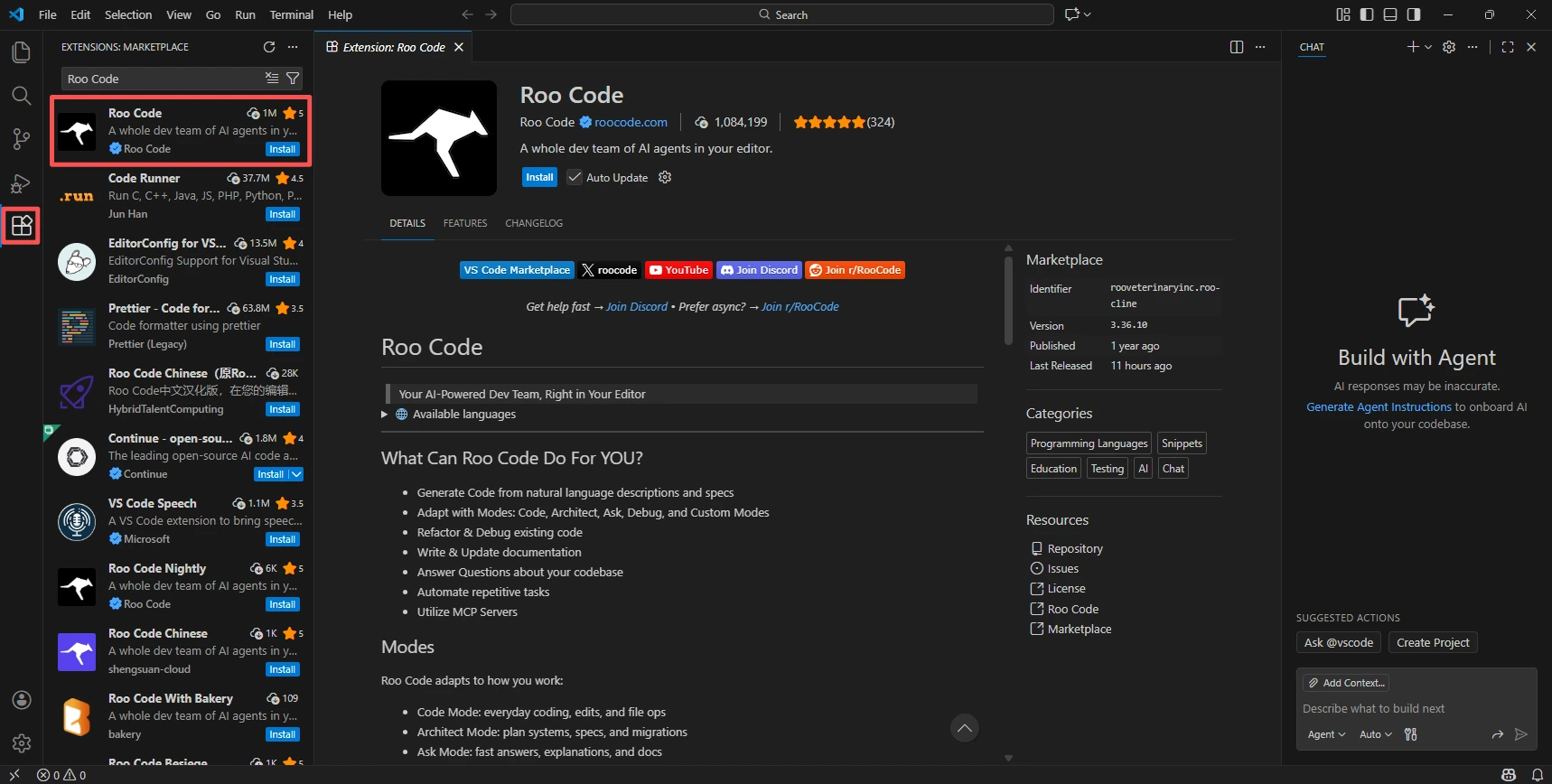Open the roocode.com publisher link
This screenshot has width=1552, height=784.
[x=631, y=122]
